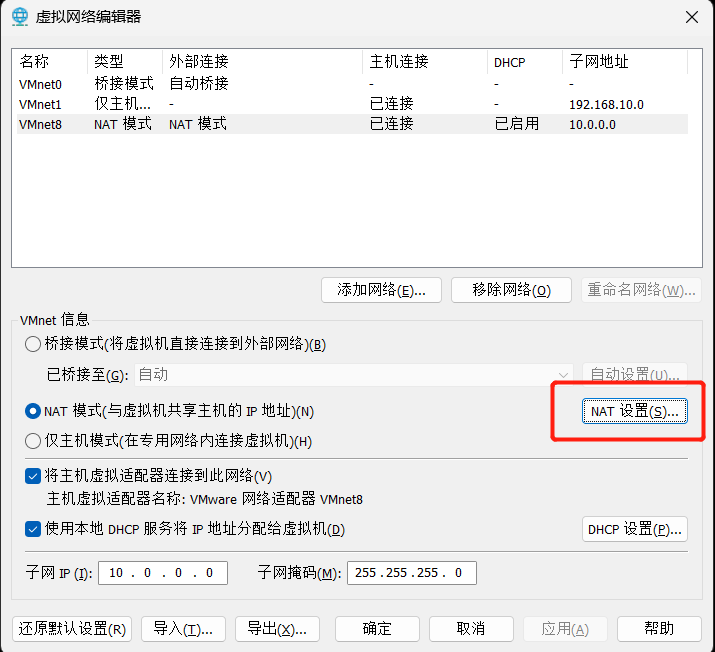This screenshot has height=652, width=715.
Task: Open NAT 设置 dialog
Action: [634, 411]
